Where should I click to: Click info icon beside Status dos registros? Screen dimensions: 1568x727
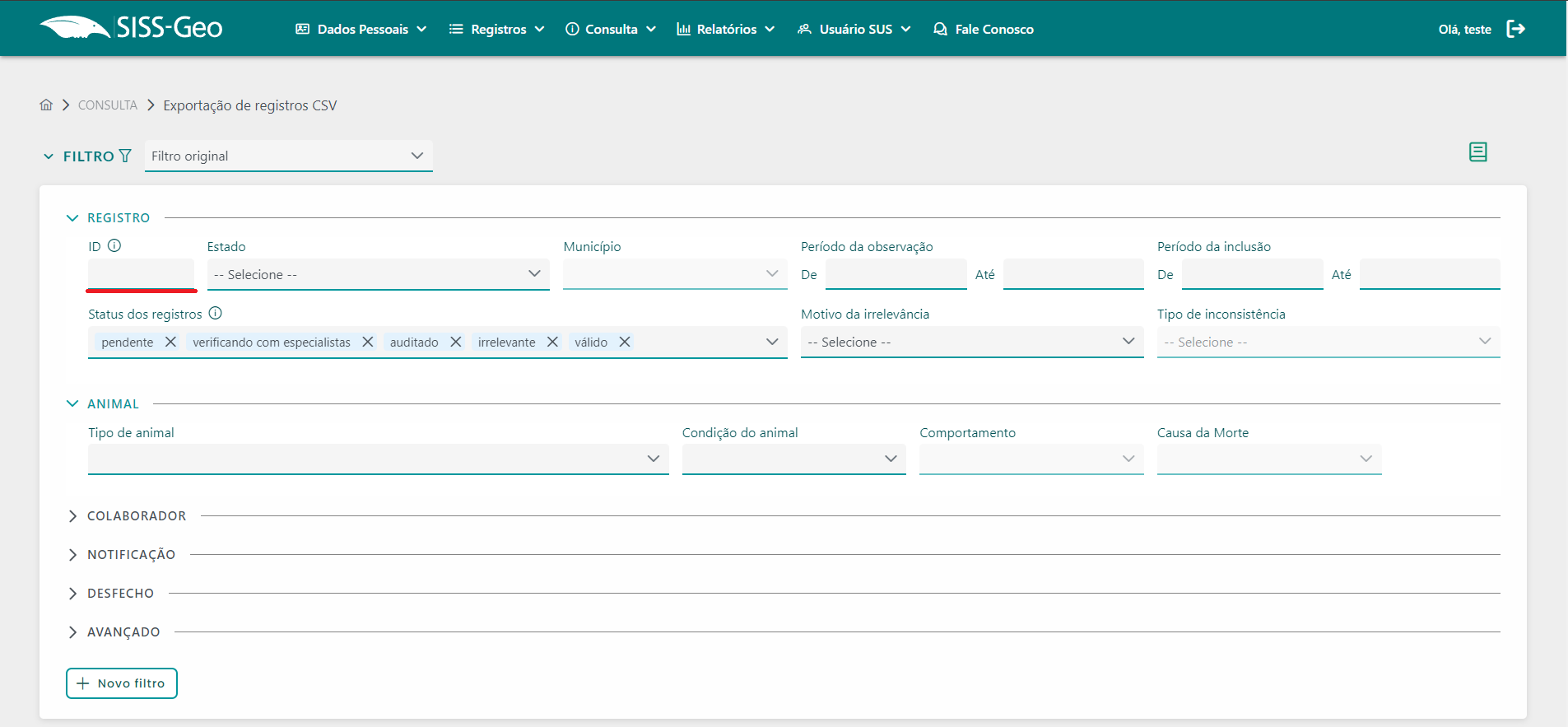click(216, 314)
